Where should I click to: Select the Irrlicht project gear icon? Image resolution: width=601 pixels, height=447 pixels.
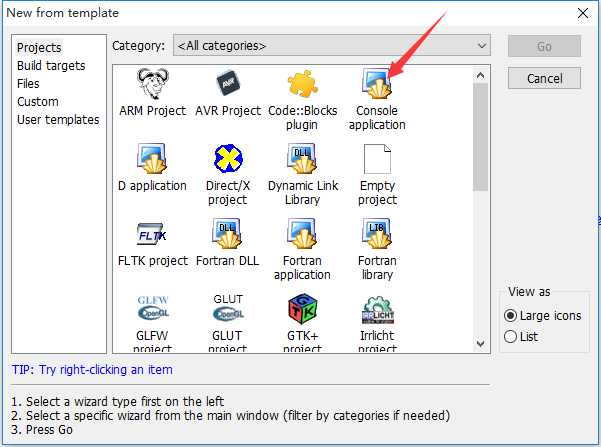(x=378, y=310)
